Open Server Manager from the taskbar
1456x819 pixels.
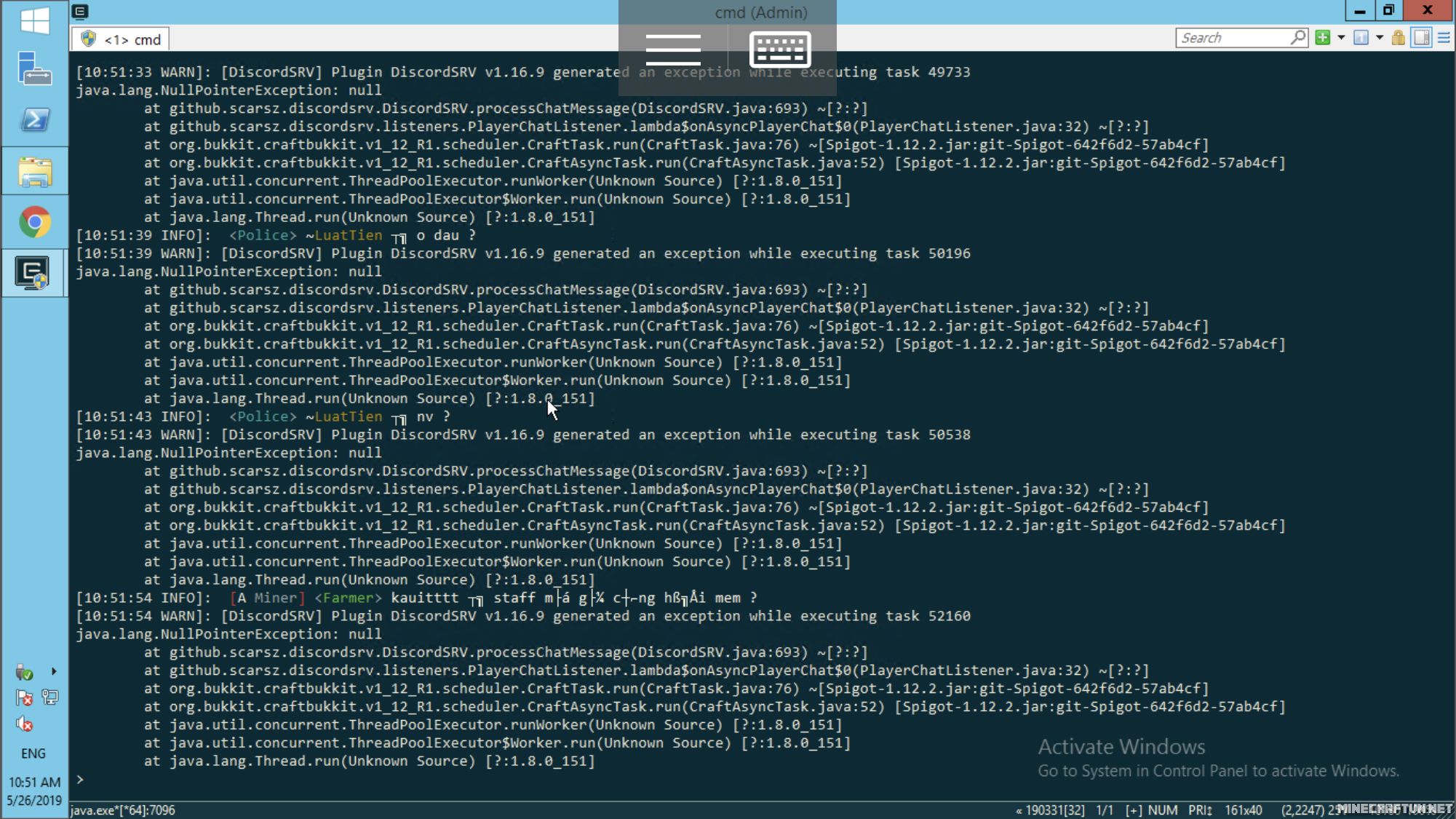click(34, 69)
